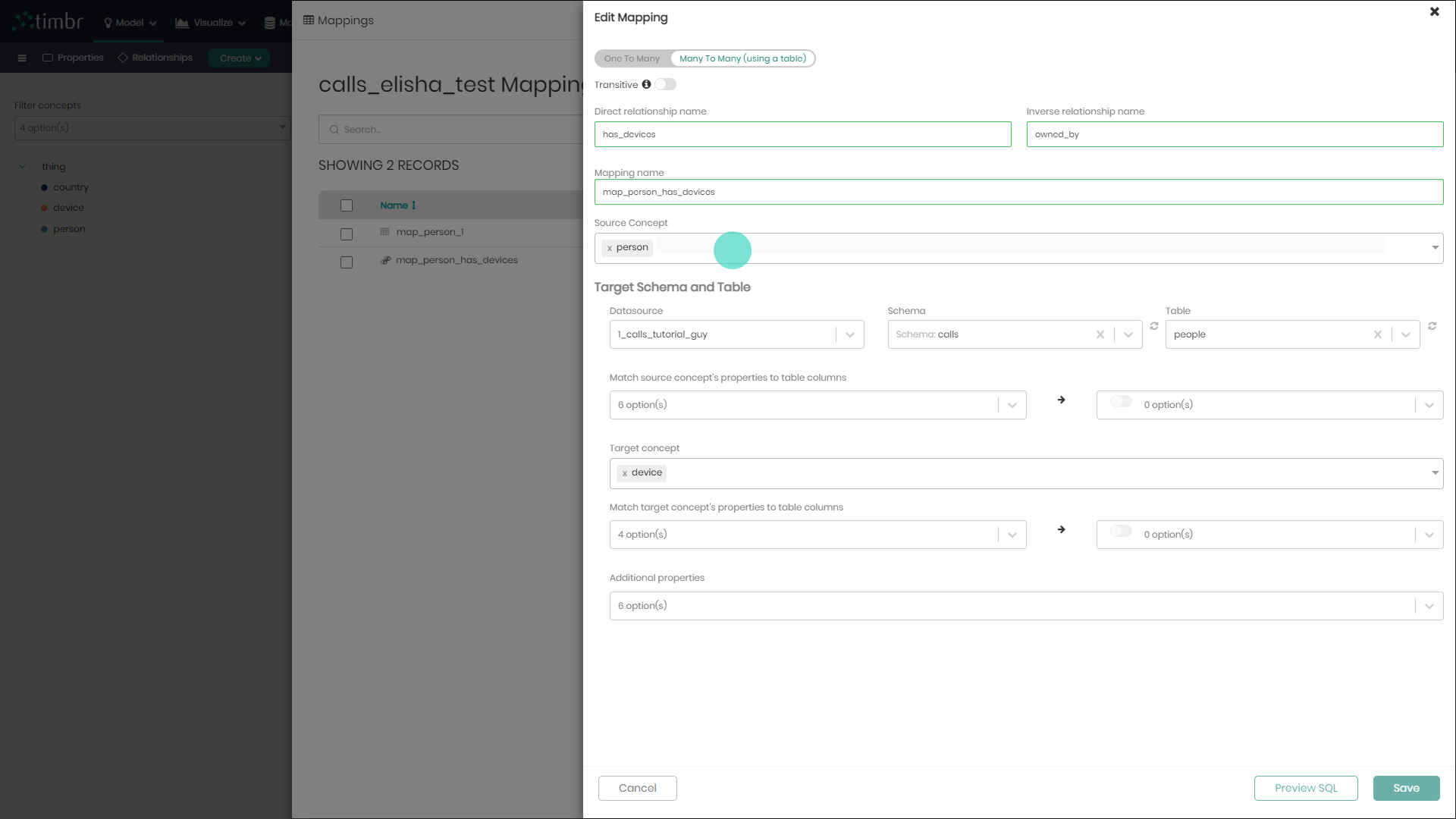The height and width of the screenshot is (819, 1456).
Task: Close the Edit Mapping dialog
Action: (x=1434, y=12)
